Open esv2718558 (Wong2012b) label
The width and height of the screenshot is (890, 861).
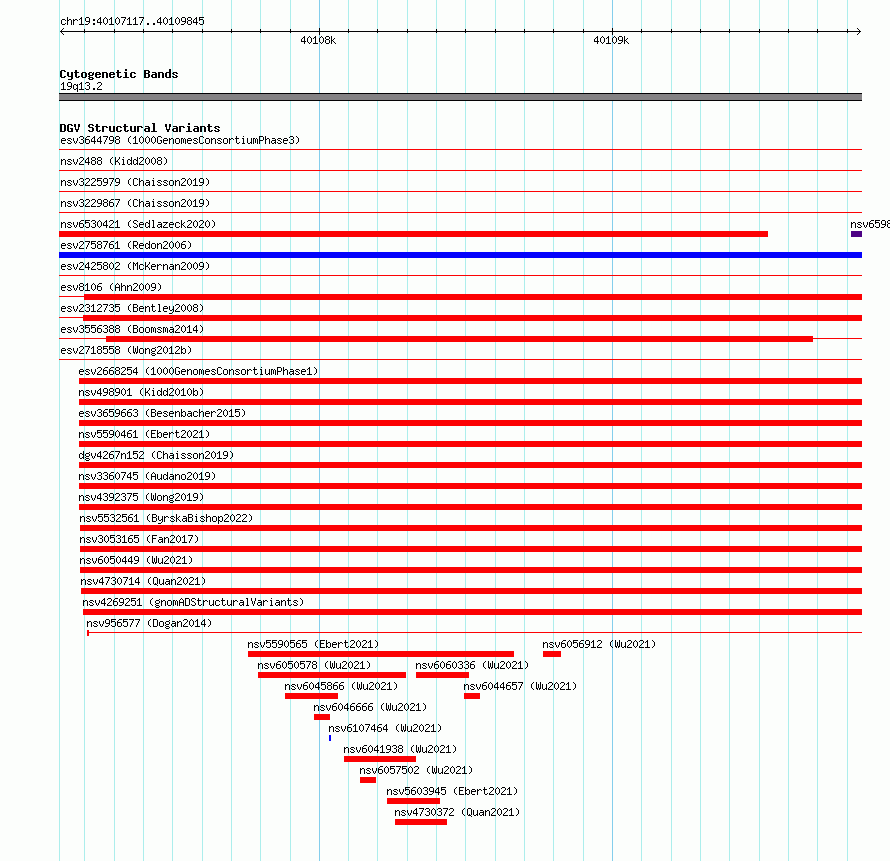tap(126, 350)
